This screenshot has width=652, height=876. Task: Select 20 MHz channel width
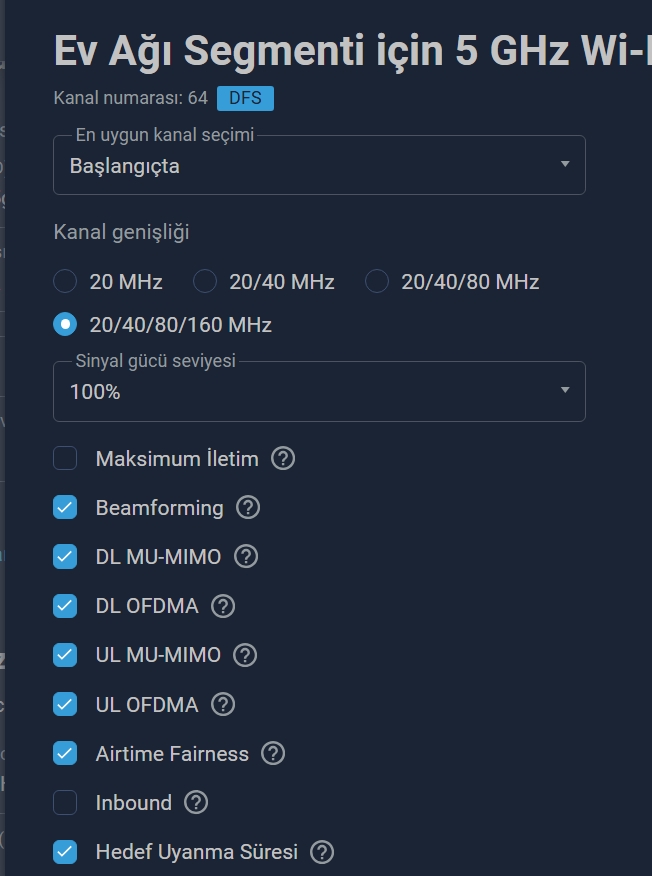[65, 281]
